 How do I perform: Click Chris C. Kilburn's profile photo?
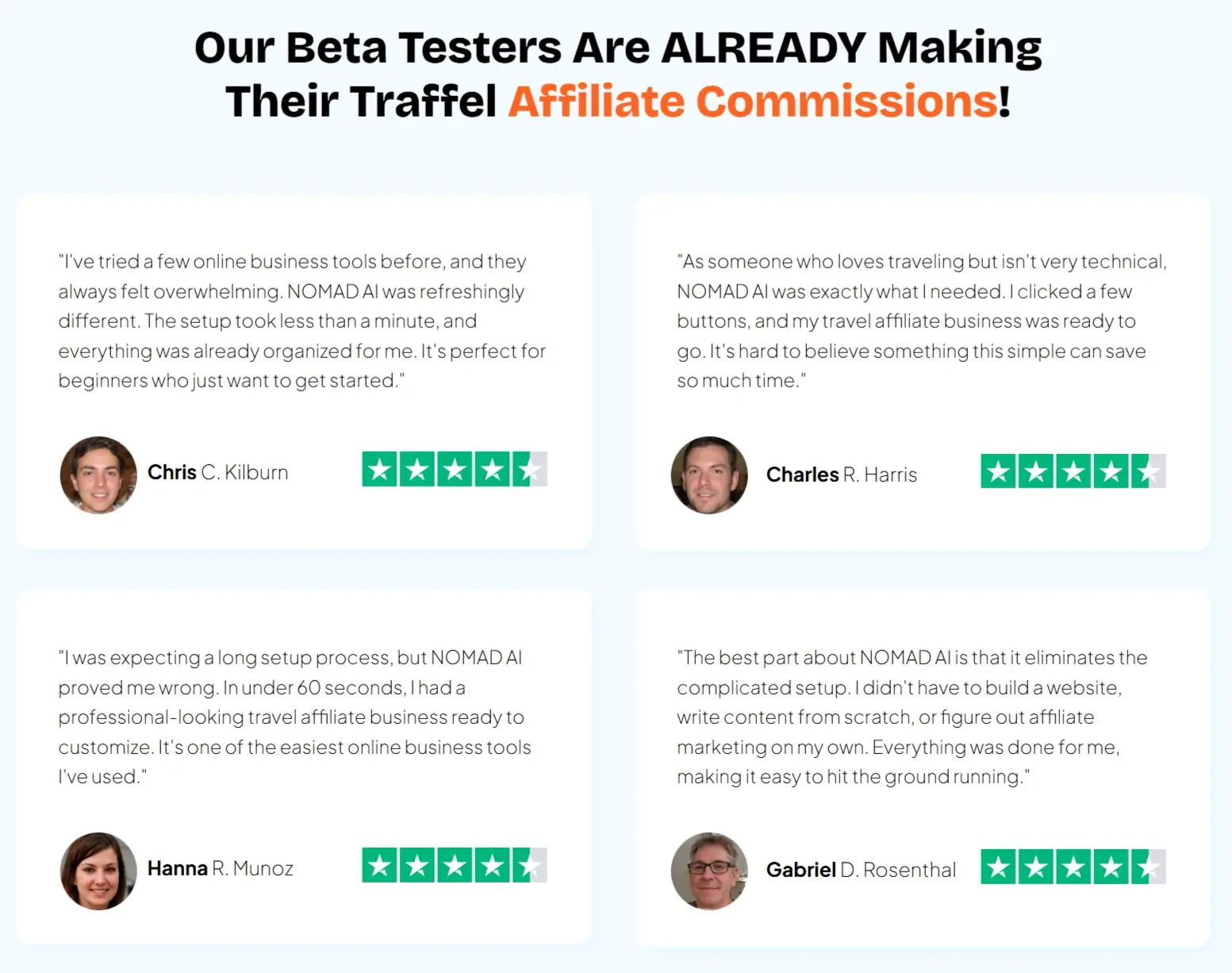click(x=98, y=475)
